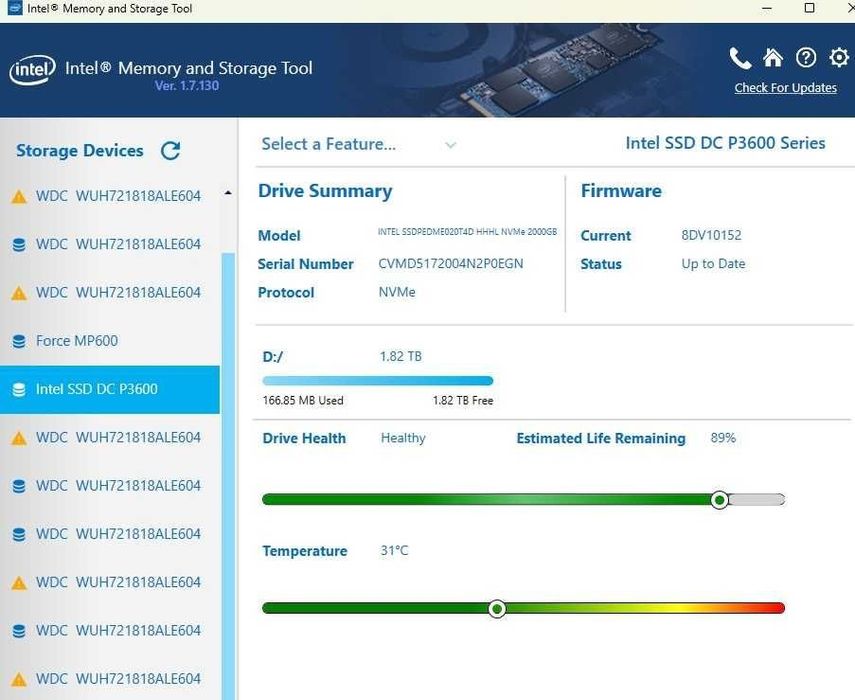
Task: Click serial number CVMD5172004N2P0EGN
Action: [x=450, y=264]
